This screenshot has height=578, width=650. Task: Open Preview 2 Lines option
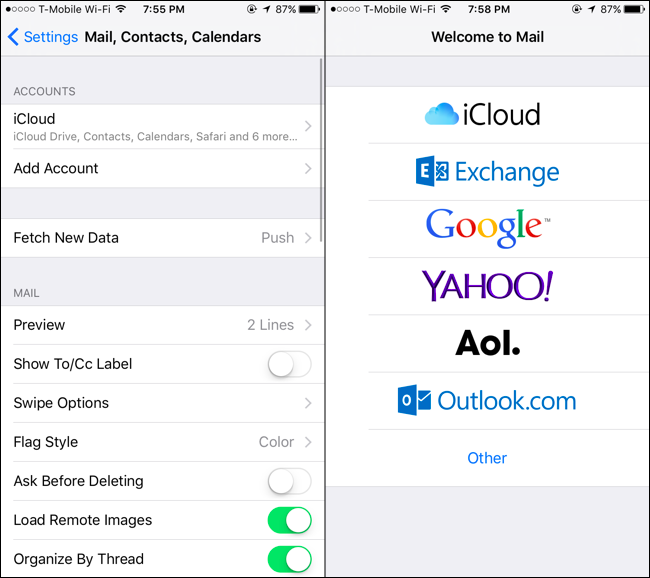[162, 325]
